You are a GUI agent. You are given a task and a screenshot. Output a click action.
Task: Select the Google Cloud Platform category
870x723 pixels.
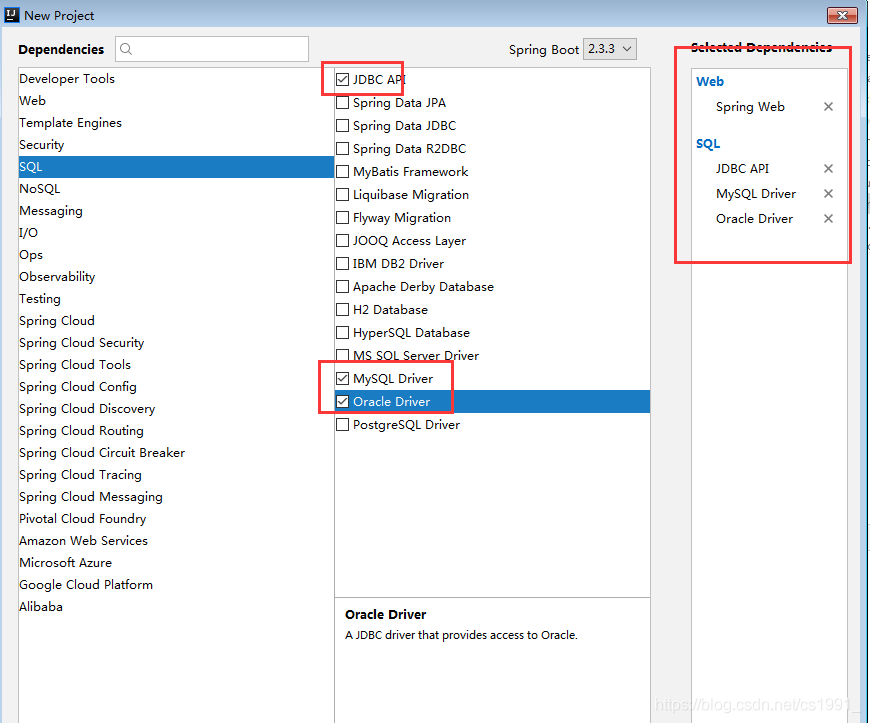pyautogui.click(x=176, y=585)
